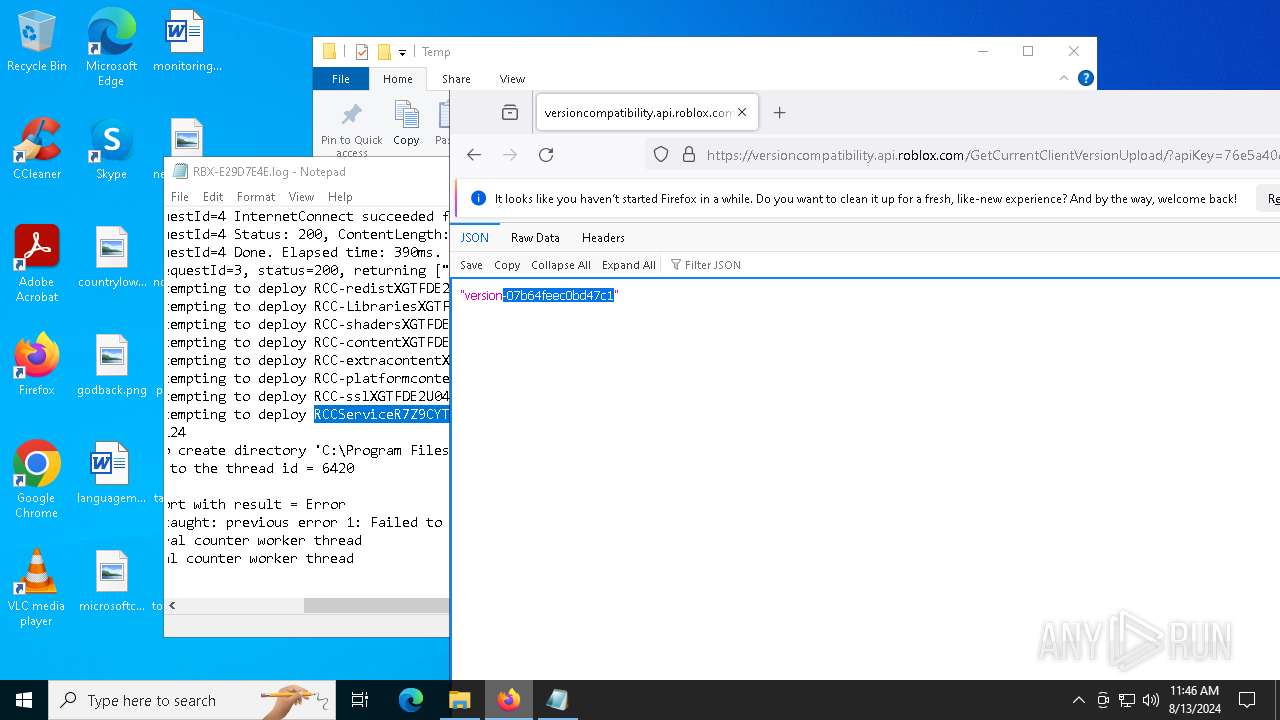Reload the current Firefox page
Image resolution: width=1280 pixels, height=720 pixels.
pyautogui.click(x=546, y=155)
